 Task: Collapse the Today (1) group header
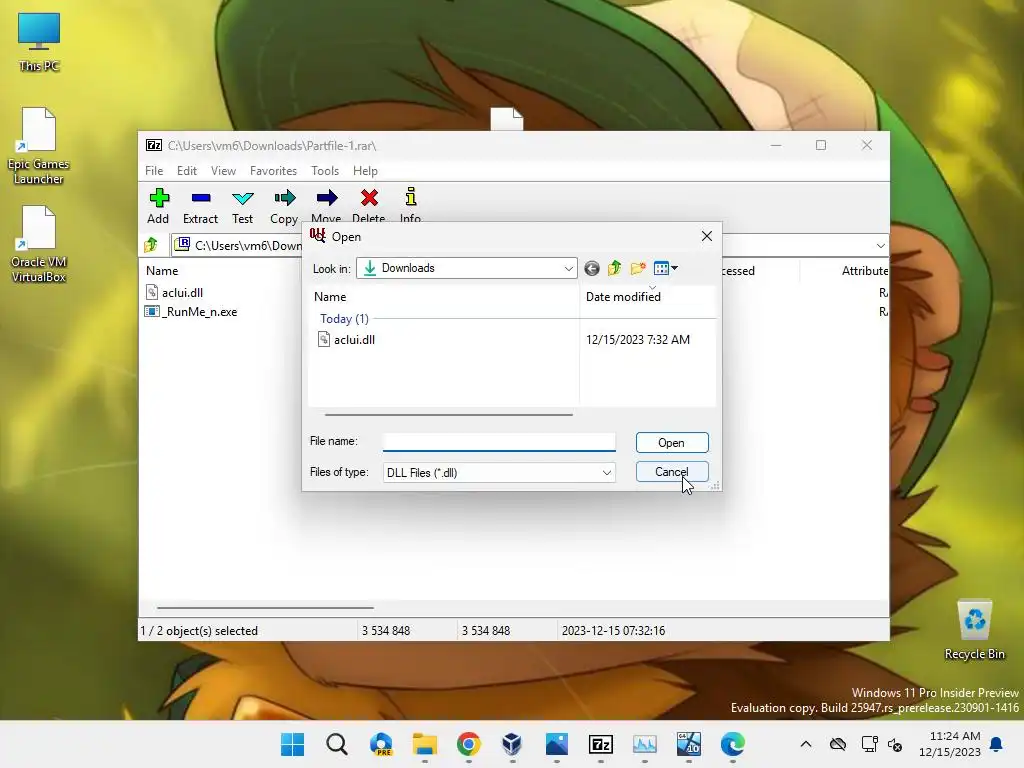click(344, 319)
